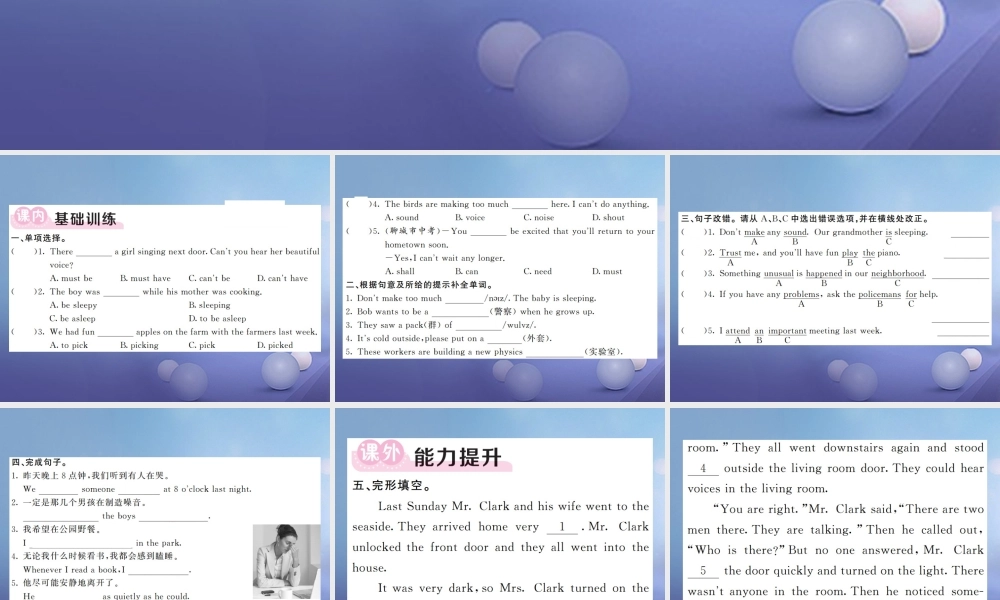The height and width of the screenshot is (600, 1000).
Task: Click sentence 'It's cold outside'
Action: click(449, 338)
